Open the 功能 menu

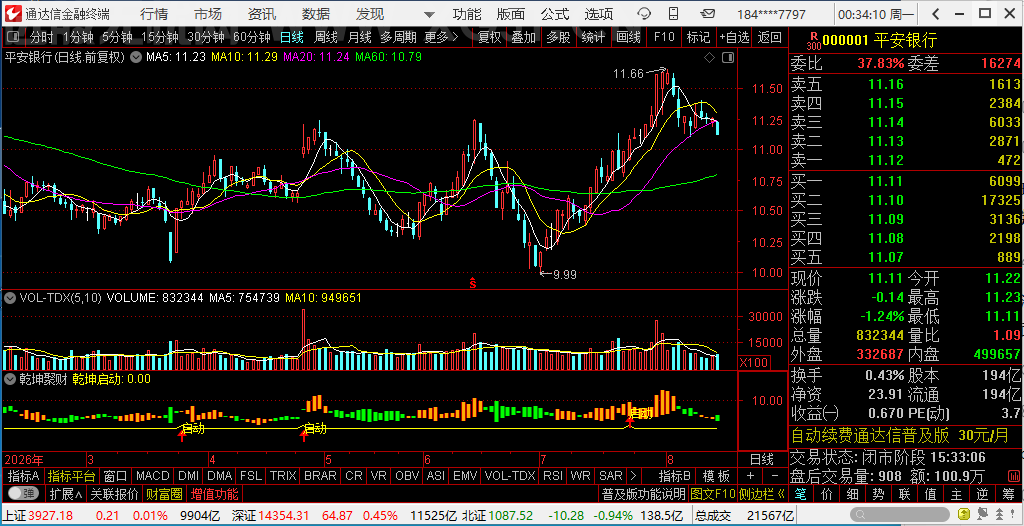(467, 14)
